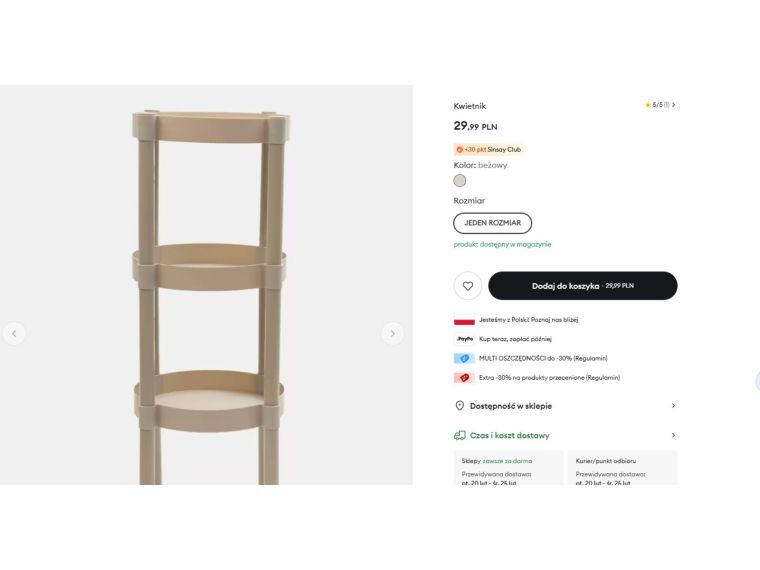Click the location pin icon
760x570 pixels.
(460, 406)
